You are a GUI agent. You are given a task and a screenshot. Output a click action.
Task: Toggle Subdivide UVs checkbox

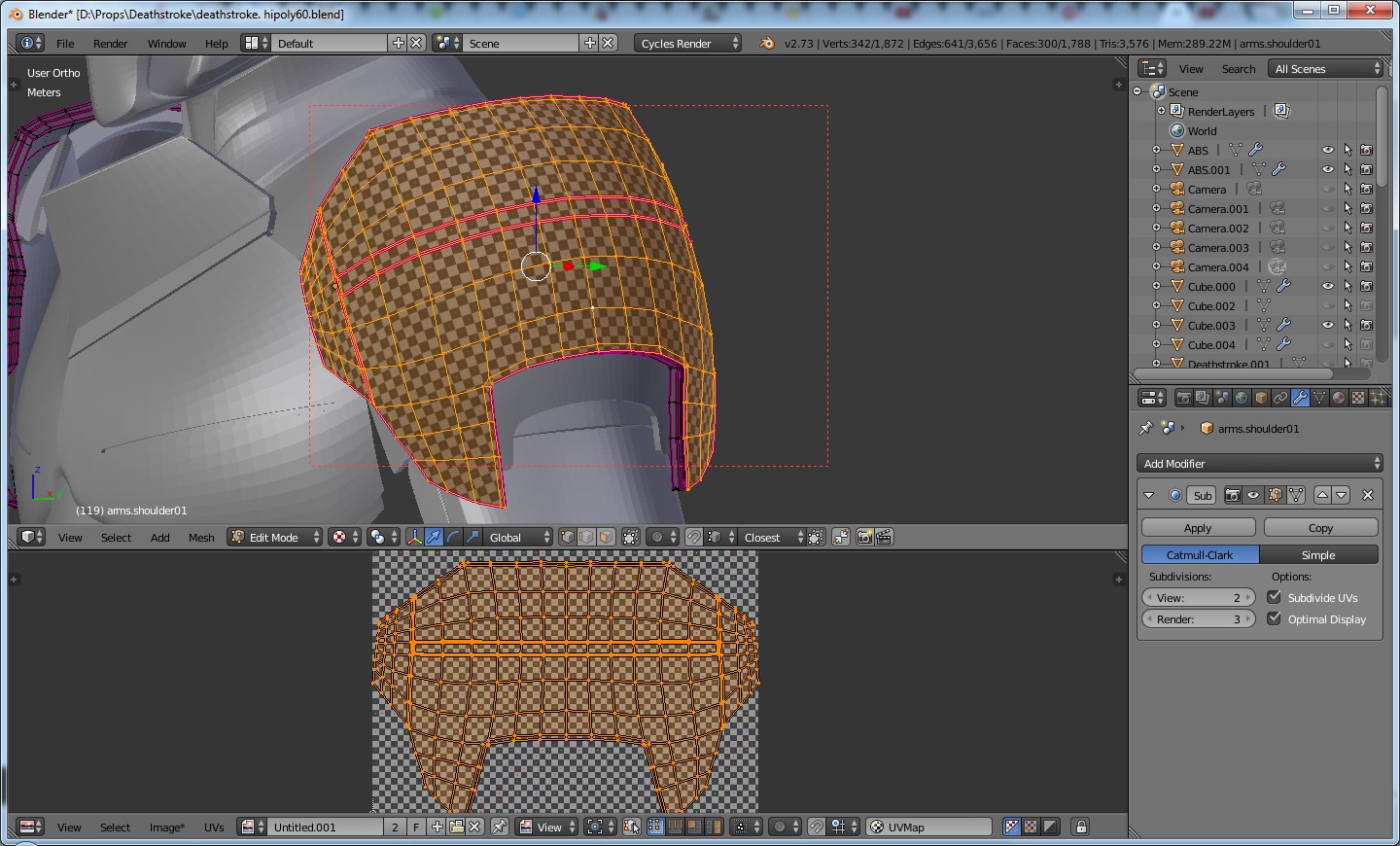click(1274, 597)
